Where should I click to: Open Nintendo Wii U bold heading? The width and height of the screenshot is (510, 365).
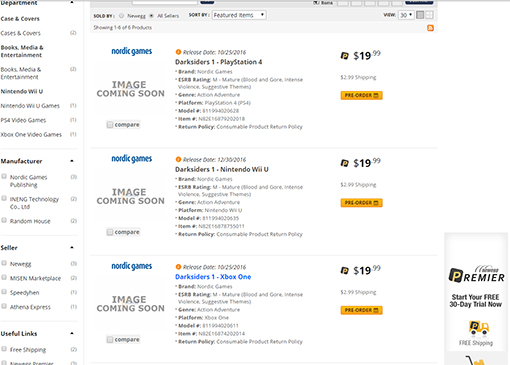click(22, 91)
